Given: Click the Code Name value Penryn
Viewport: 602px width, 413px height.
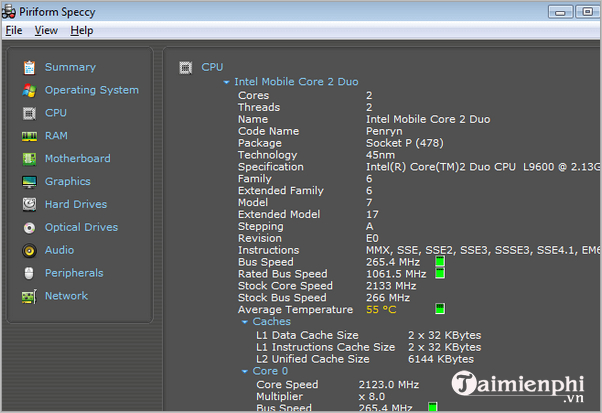Looking at the screenshot, I should coord(384,131).
